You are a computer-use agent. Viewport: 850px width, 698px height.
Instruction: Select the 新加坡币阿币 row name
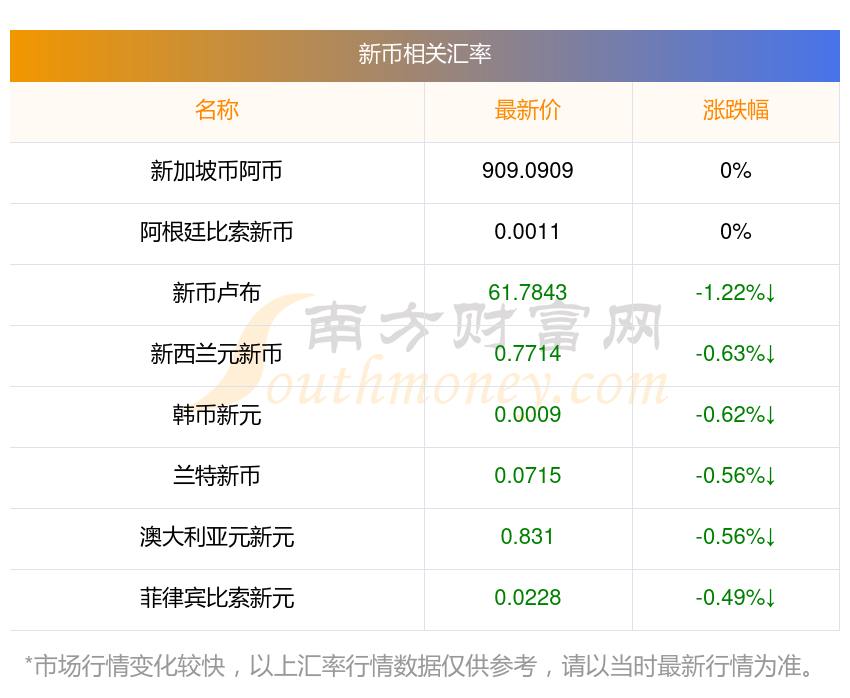[216, 171]
